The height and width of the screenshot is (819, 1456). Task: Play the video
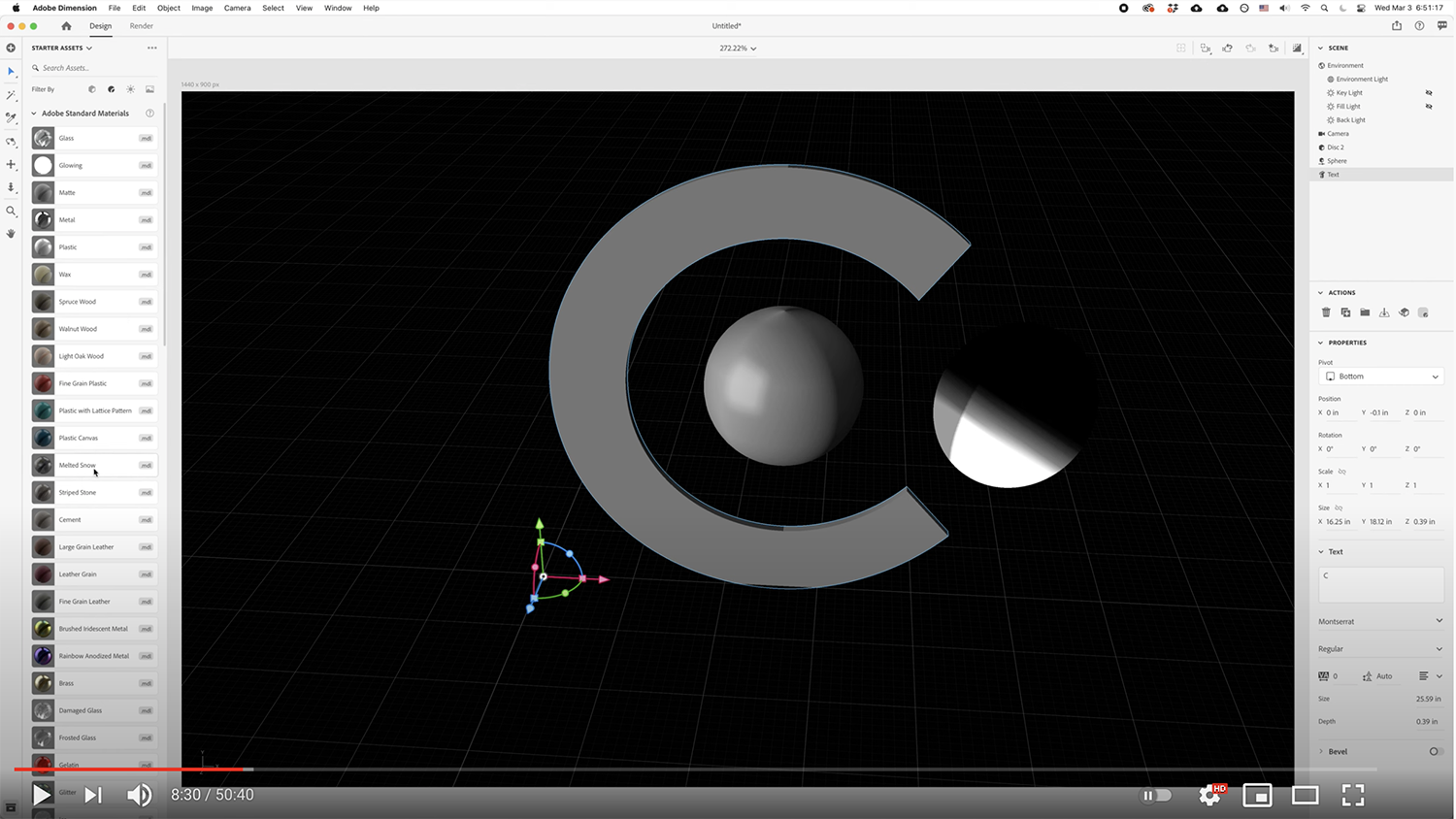[41, 795]
